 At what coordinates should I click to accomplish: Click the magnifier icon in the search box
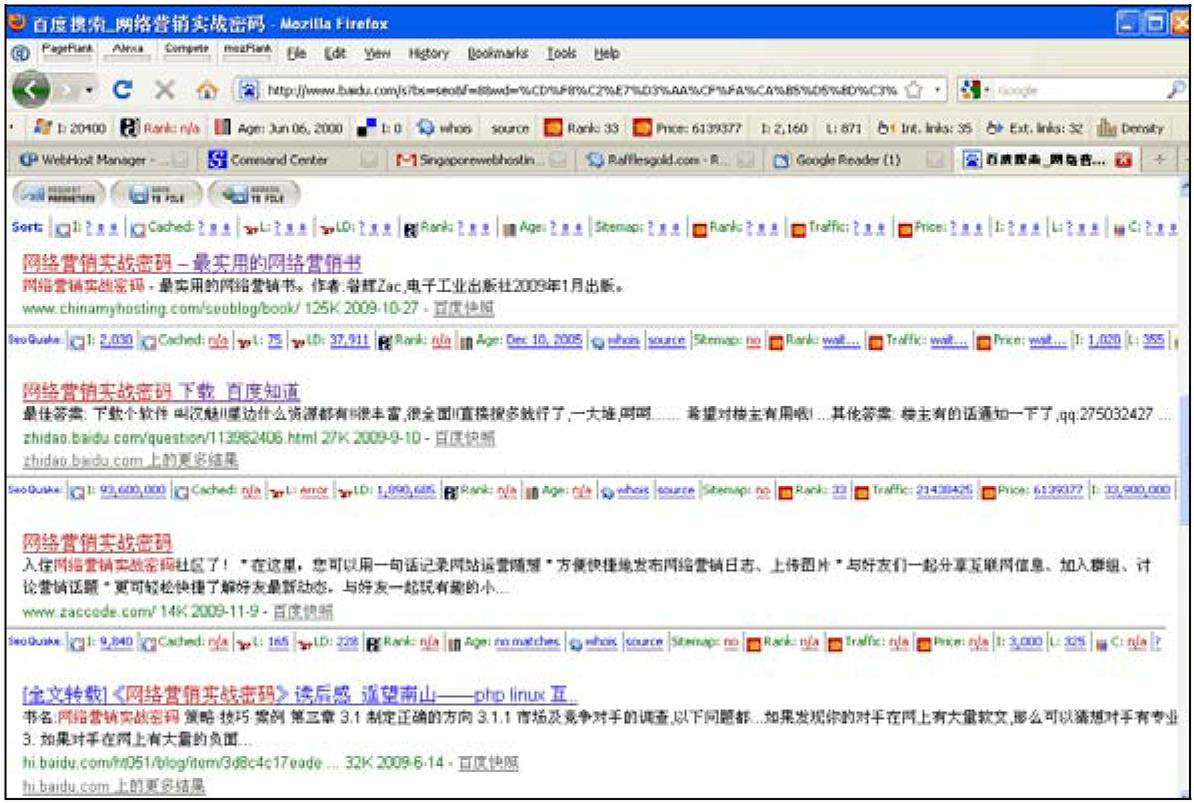1176,90
